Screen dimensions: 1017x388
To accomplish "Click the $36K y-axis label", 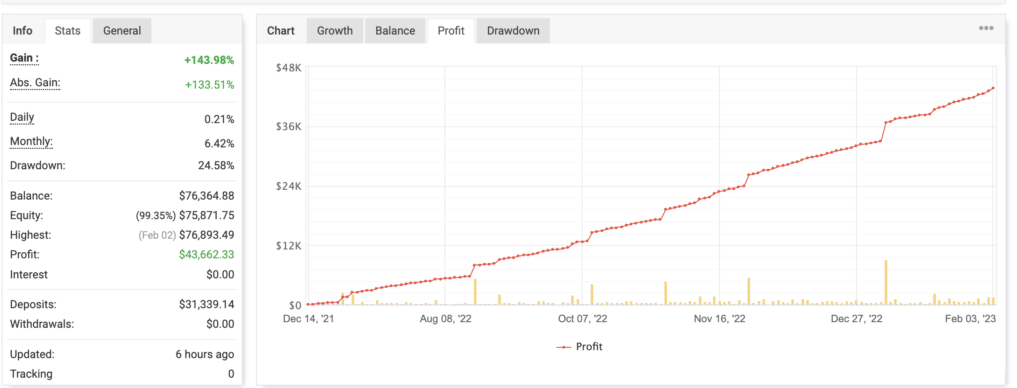I will (x=289, y=127).
